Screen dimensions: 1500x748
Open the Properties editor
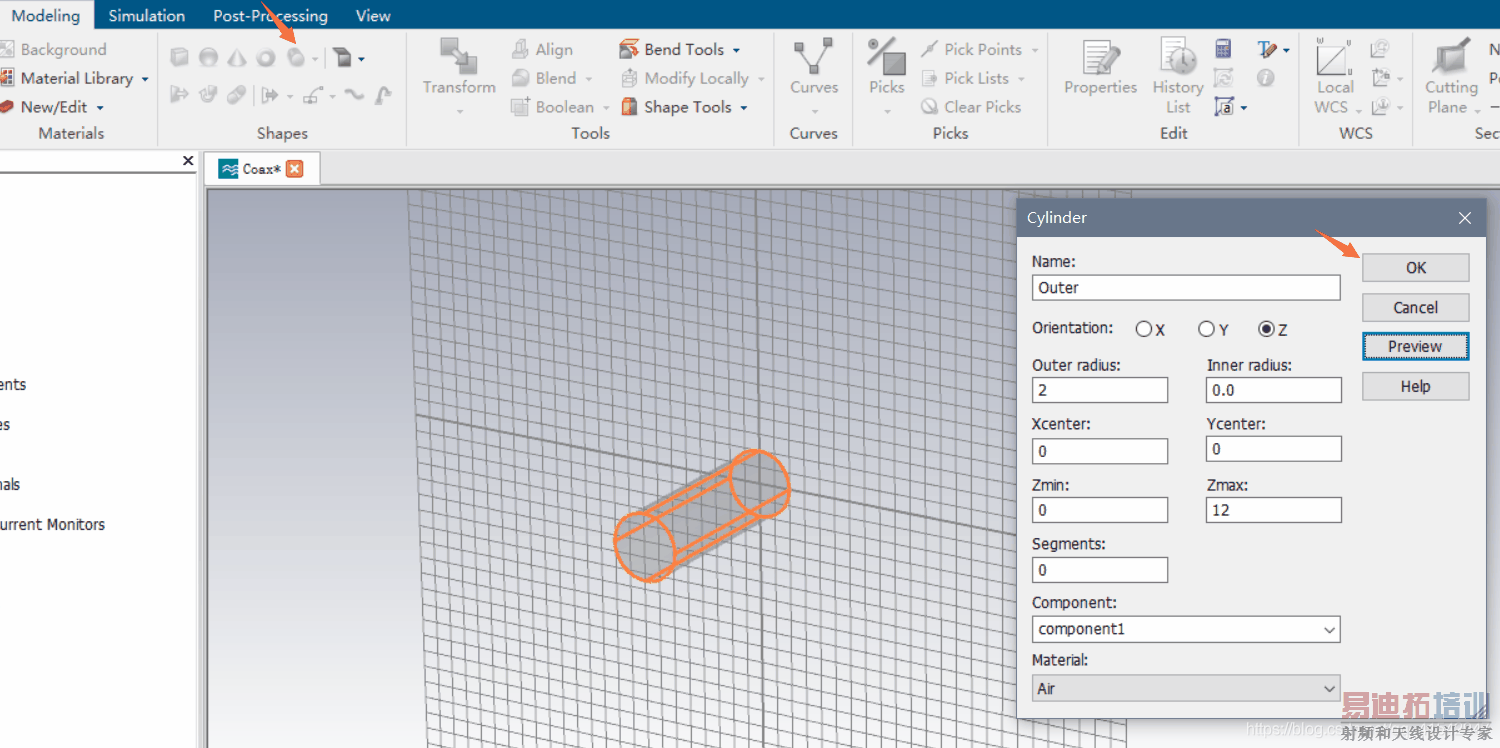pos(1101,68)
